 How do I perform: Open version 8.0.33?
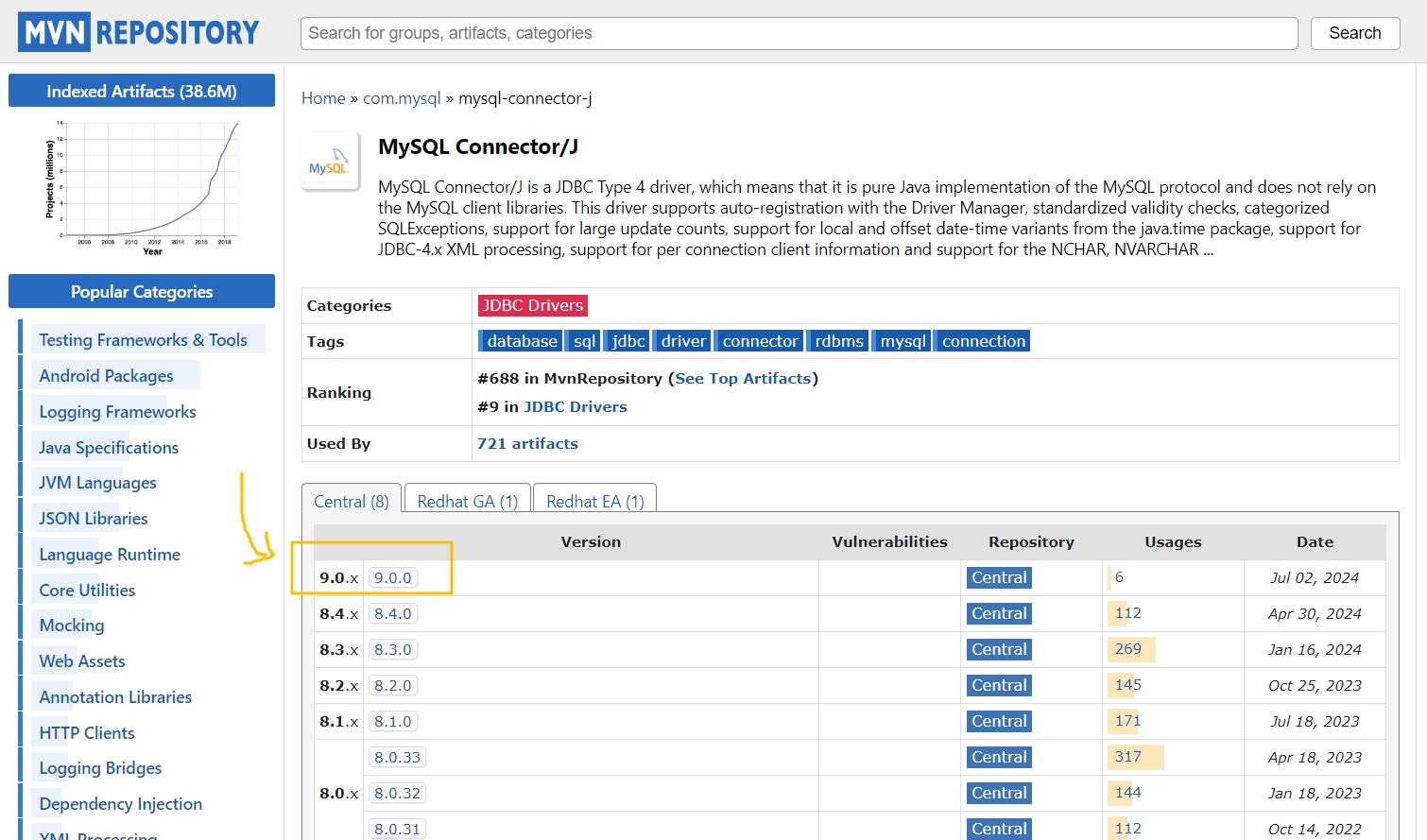point(397,757)
